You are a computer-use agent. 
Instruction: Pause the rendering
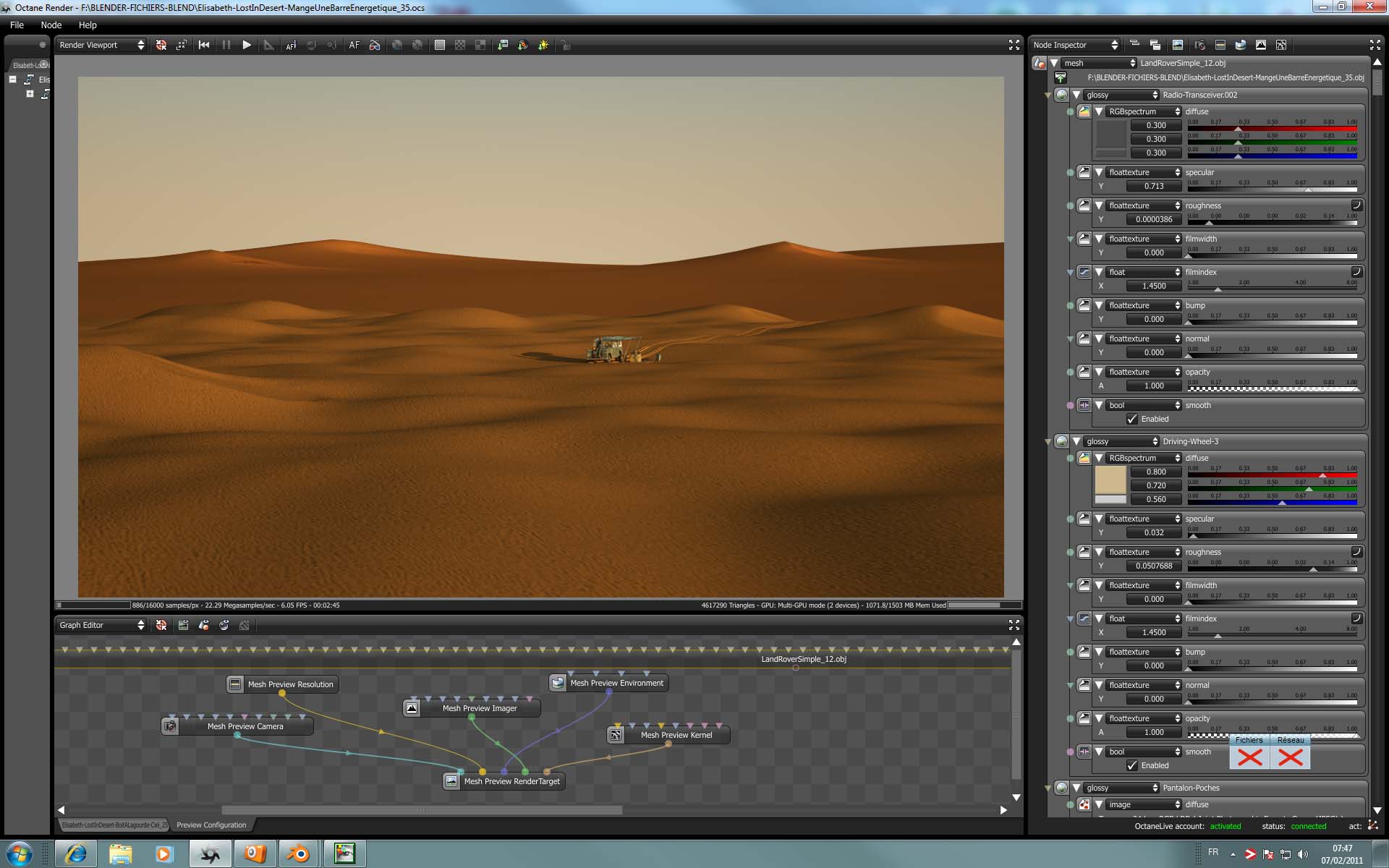226,45
